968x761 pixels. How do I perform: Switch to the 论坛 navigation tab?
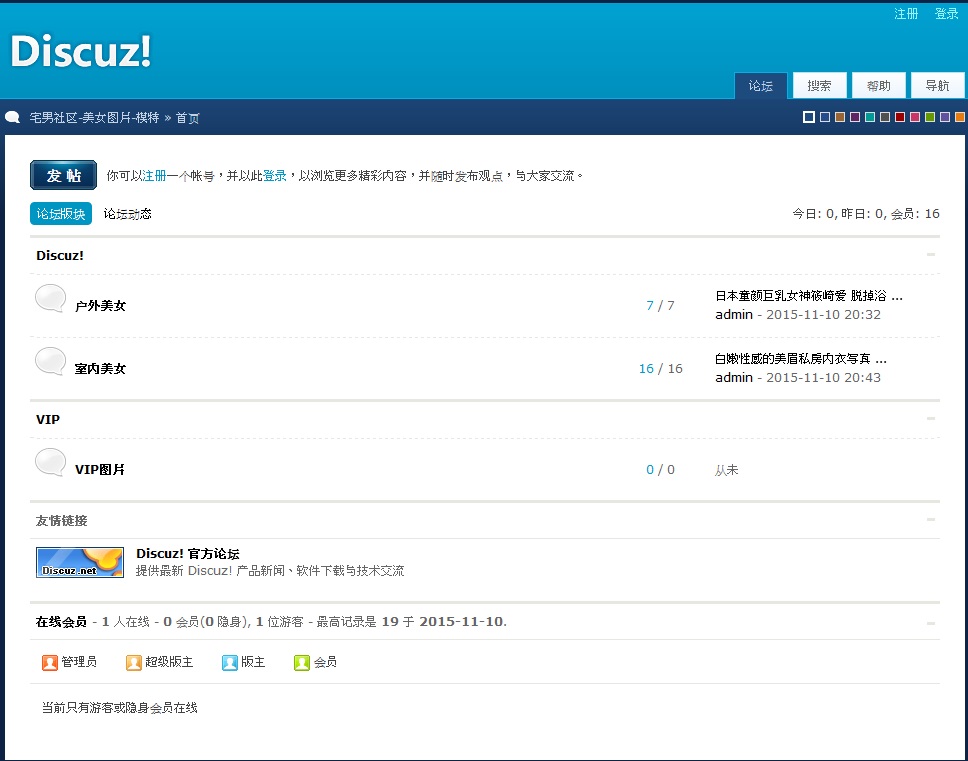click(x=761, y=86)
